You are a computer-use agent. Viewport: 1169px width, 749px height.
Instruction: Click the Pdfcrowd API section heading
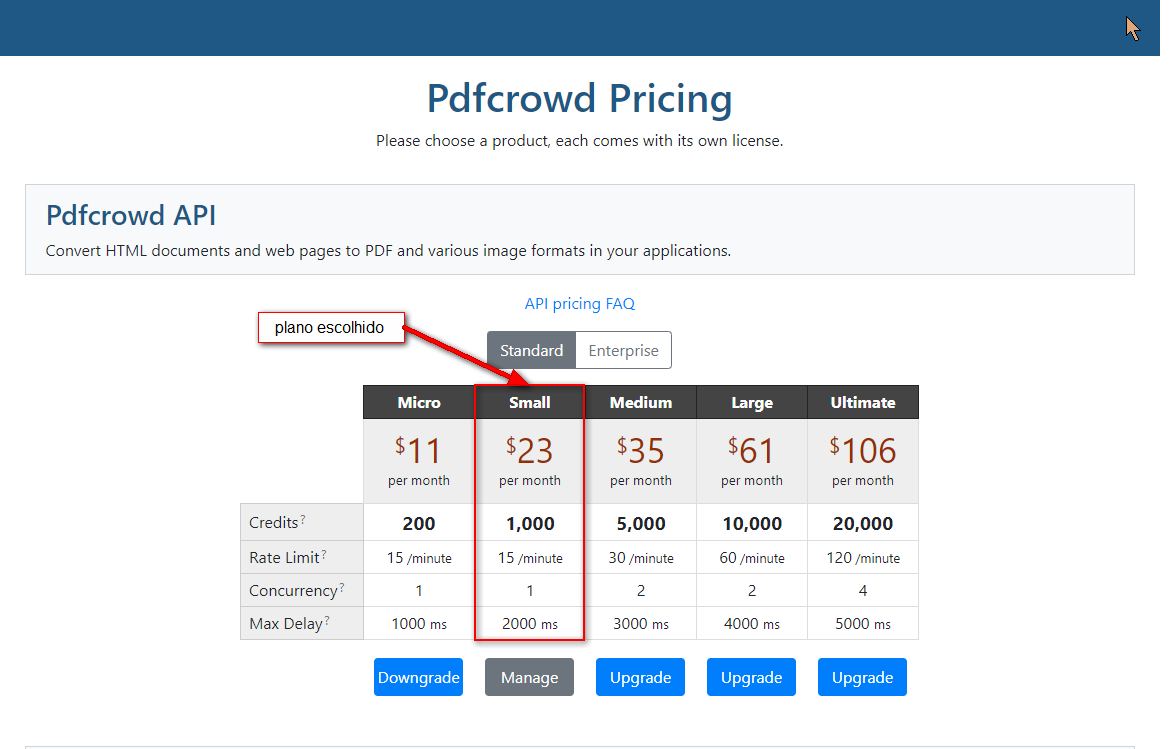[x=131, y=215]
